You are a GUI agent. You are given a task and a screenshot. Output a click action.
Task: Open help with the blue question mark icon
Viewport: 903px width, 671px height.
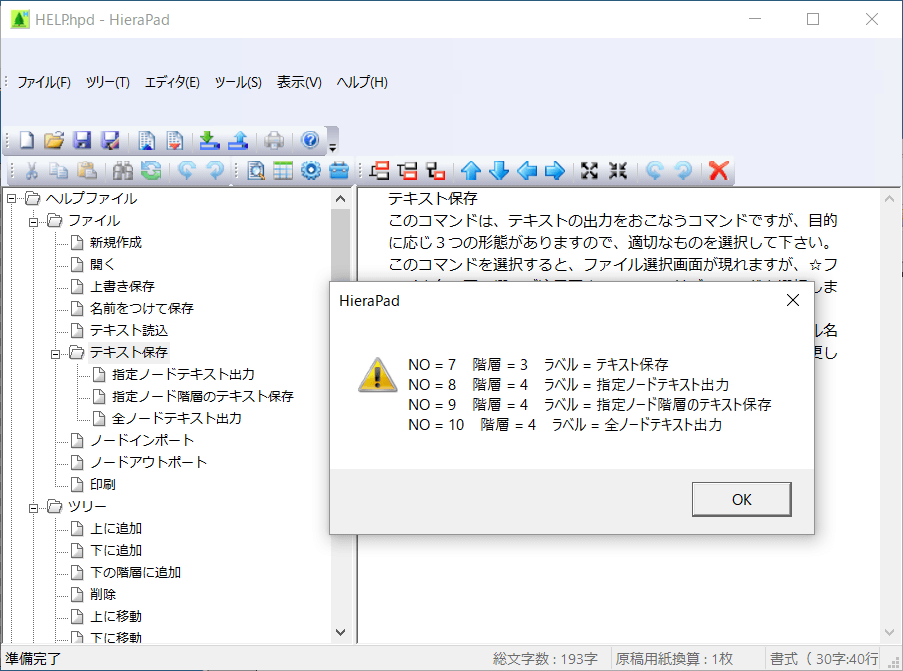tap(310, 140)
